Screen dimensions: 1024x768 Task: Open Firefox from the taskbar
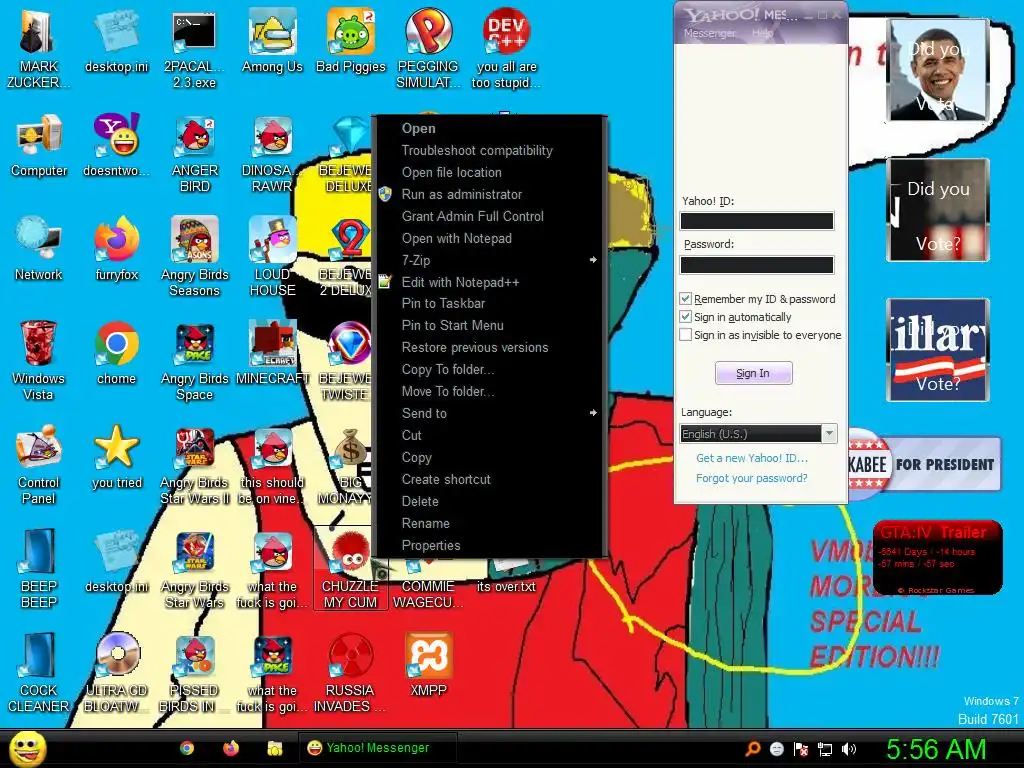point(231,748)
